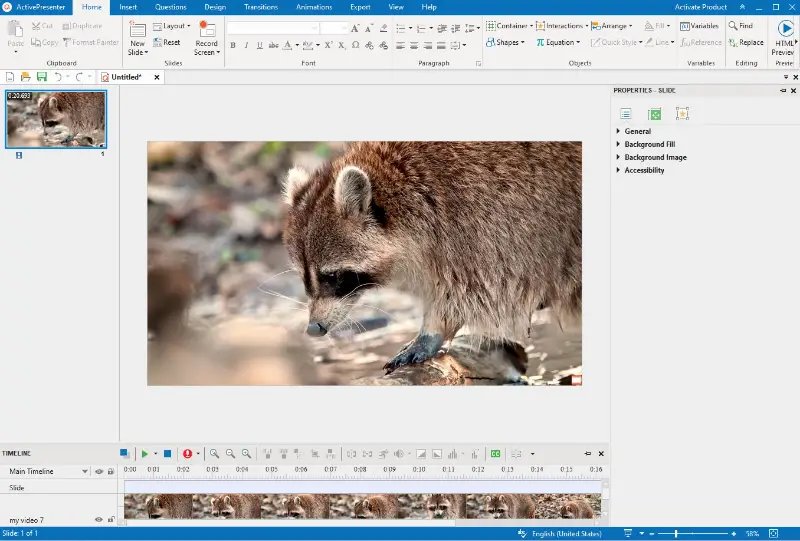Open the Design ribbon tab

coord(215,7)
